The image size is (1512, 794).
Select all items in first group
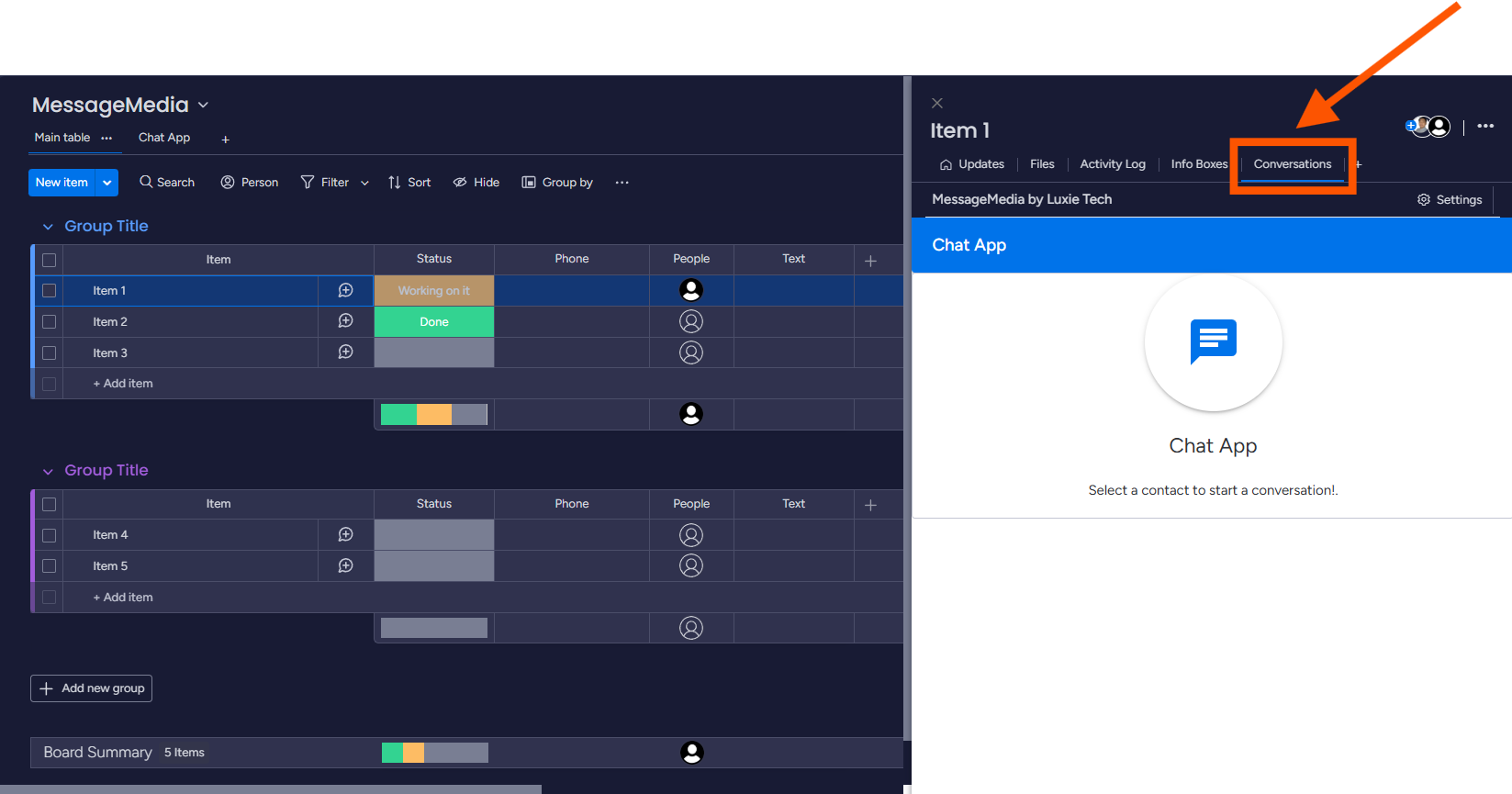[50, 260]
